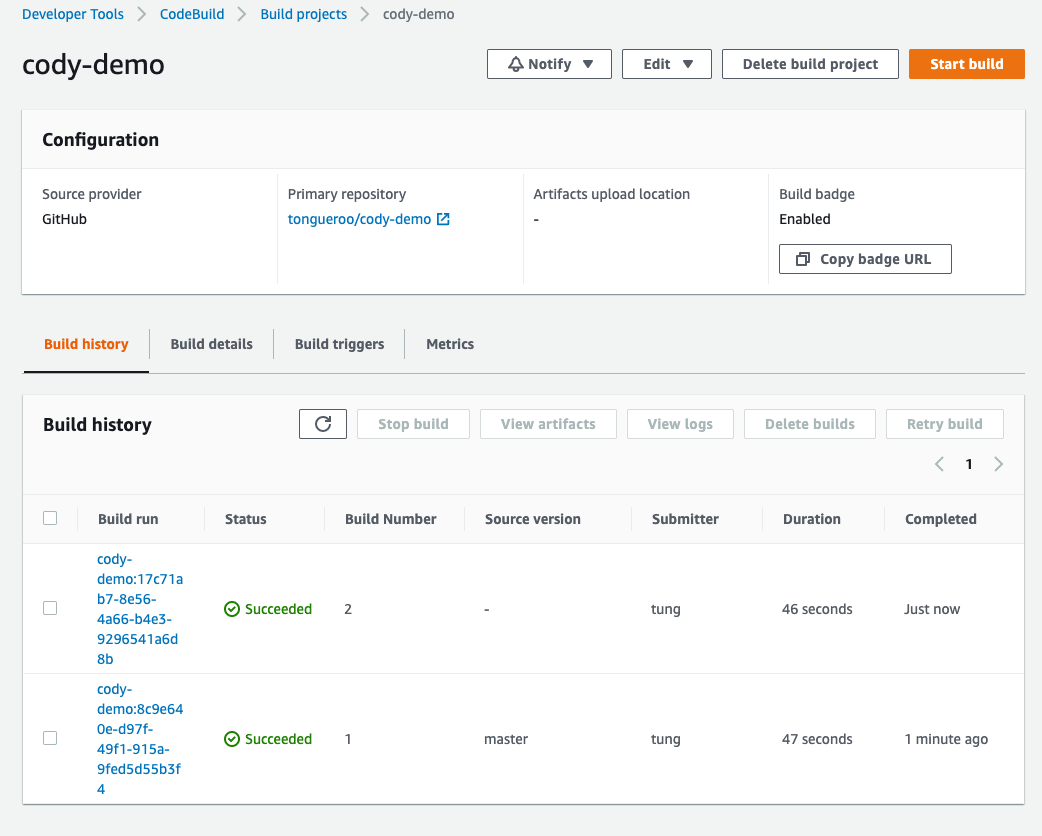Click the page number 1 indicator

pos(969,464)
